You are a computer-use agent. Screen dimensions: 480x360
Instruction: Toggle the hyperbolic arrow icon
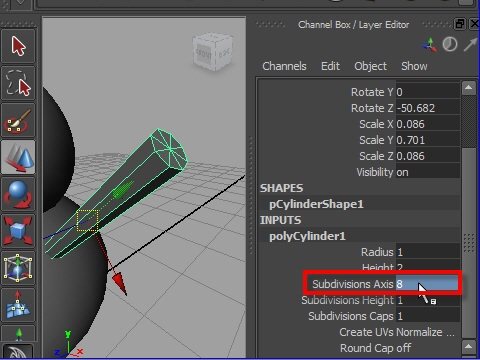pos(470,44)
